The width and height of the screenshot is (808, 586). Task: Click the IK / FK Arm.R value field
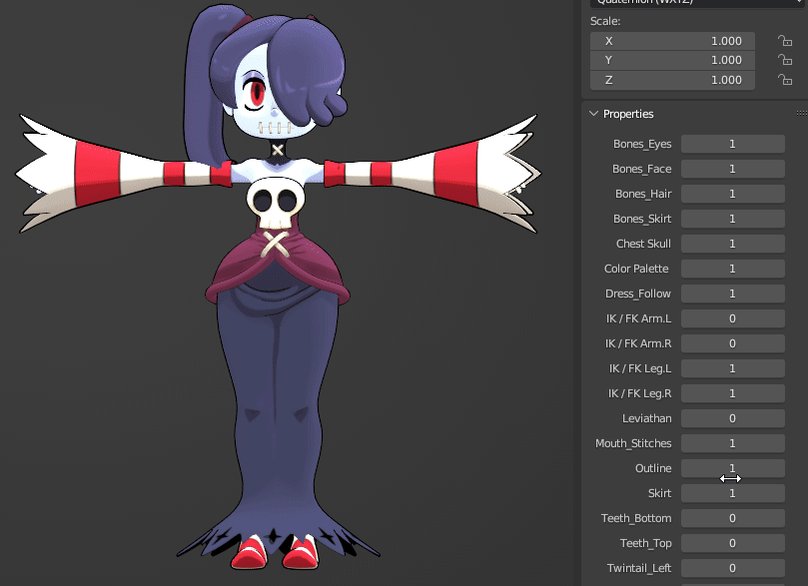click(x=733, y=343)
